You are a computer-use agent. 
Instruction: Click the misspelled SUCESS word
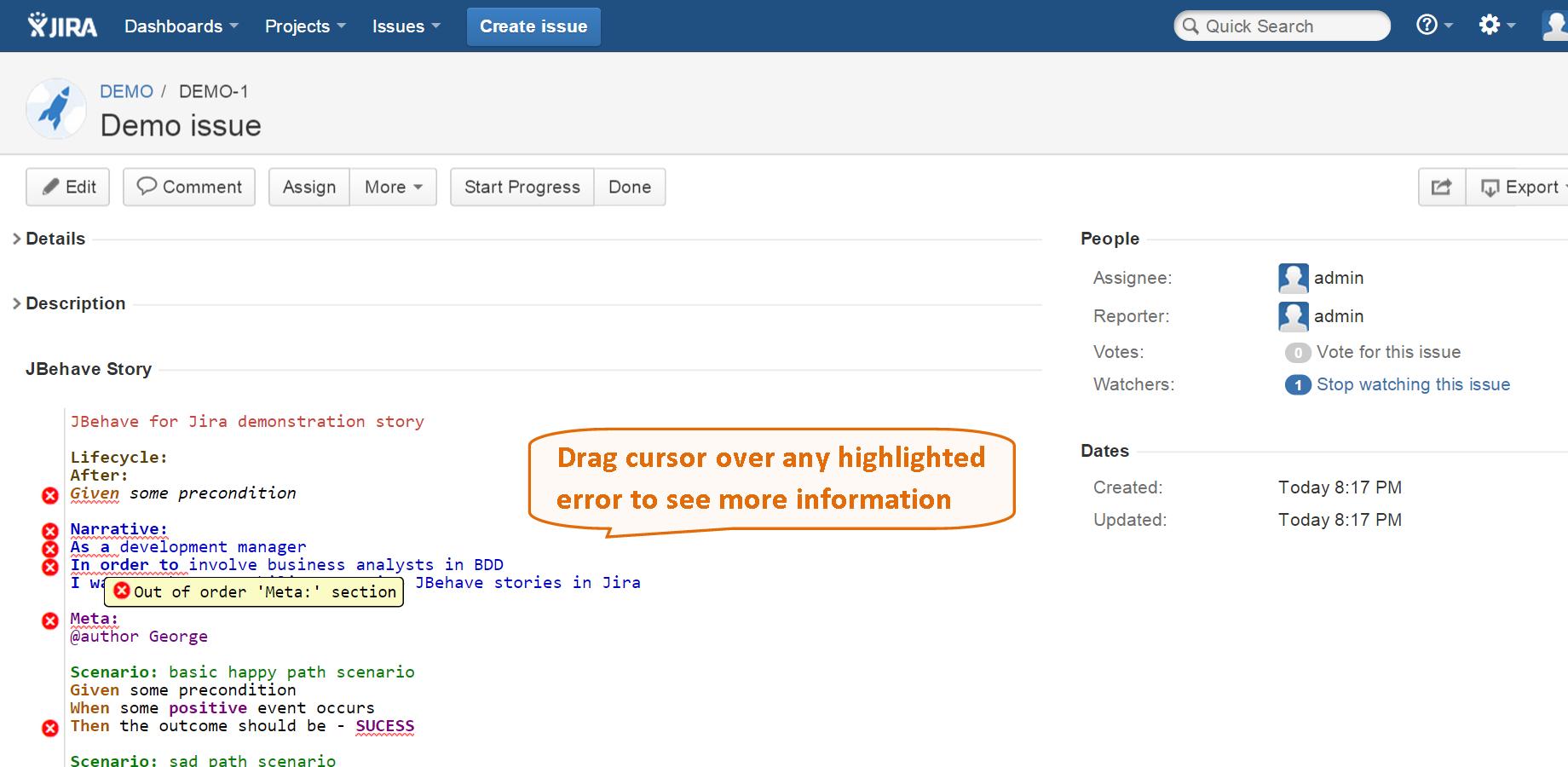pyautogui.click(x=385, y=726)
